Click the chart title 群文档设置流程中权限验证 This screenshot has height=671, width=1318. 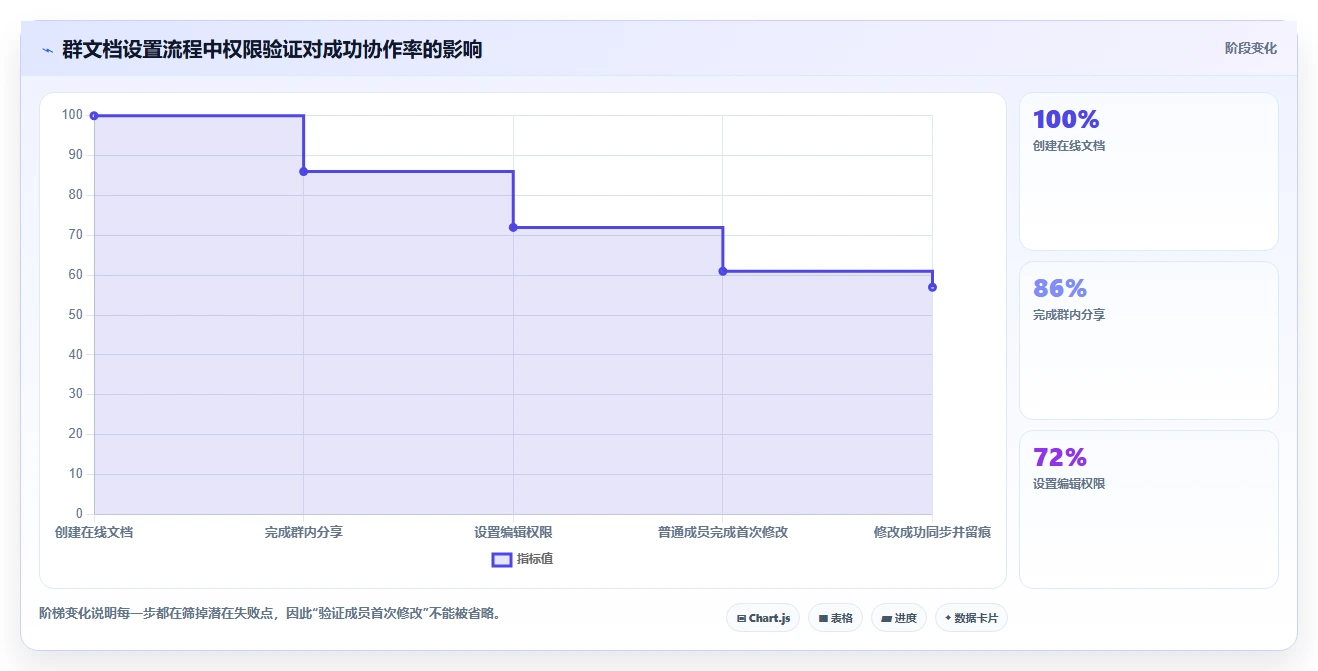[x=272, y=49]
